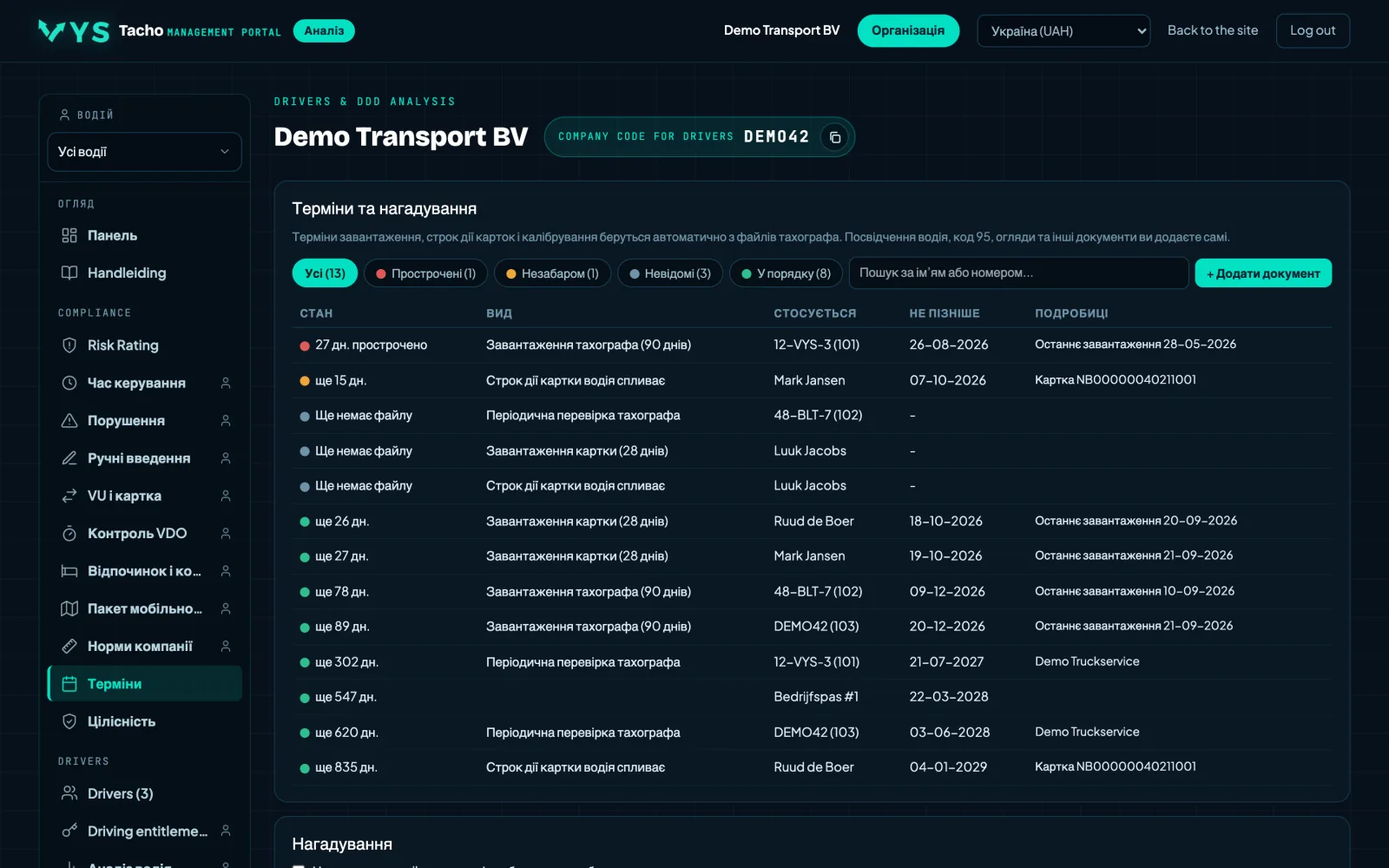Click the Log out button
This screenshot has width=1389, height=868.
pyautogui.click(x=1313, y=30)
